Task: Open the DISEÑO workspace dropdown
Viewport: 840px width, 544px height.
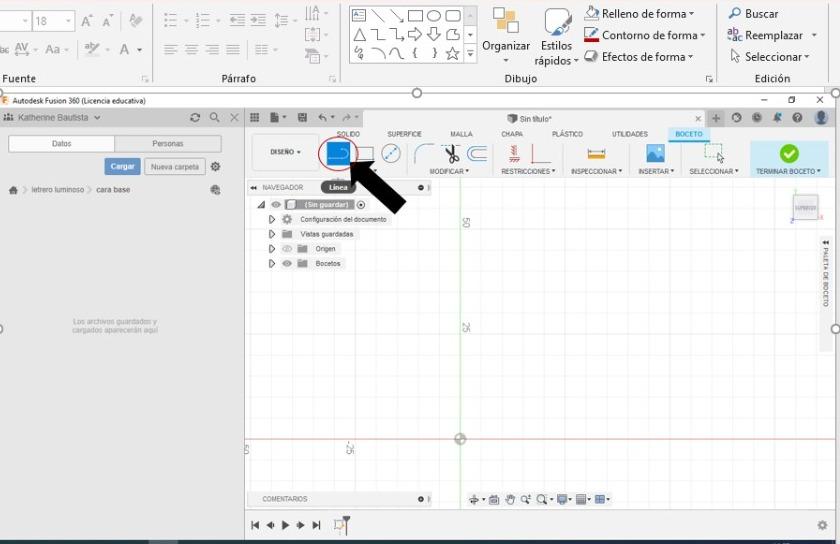Action: point(285,152)
